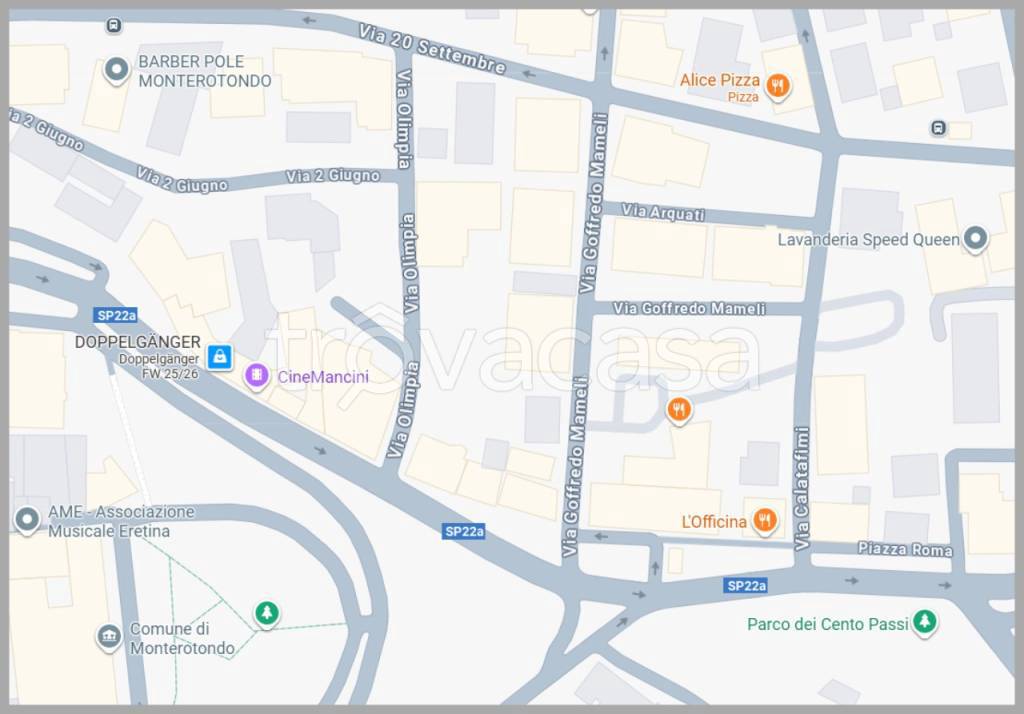Select the AME Associazione Musicale Eretina pin

pyautogui.click(x=27, y=520)
